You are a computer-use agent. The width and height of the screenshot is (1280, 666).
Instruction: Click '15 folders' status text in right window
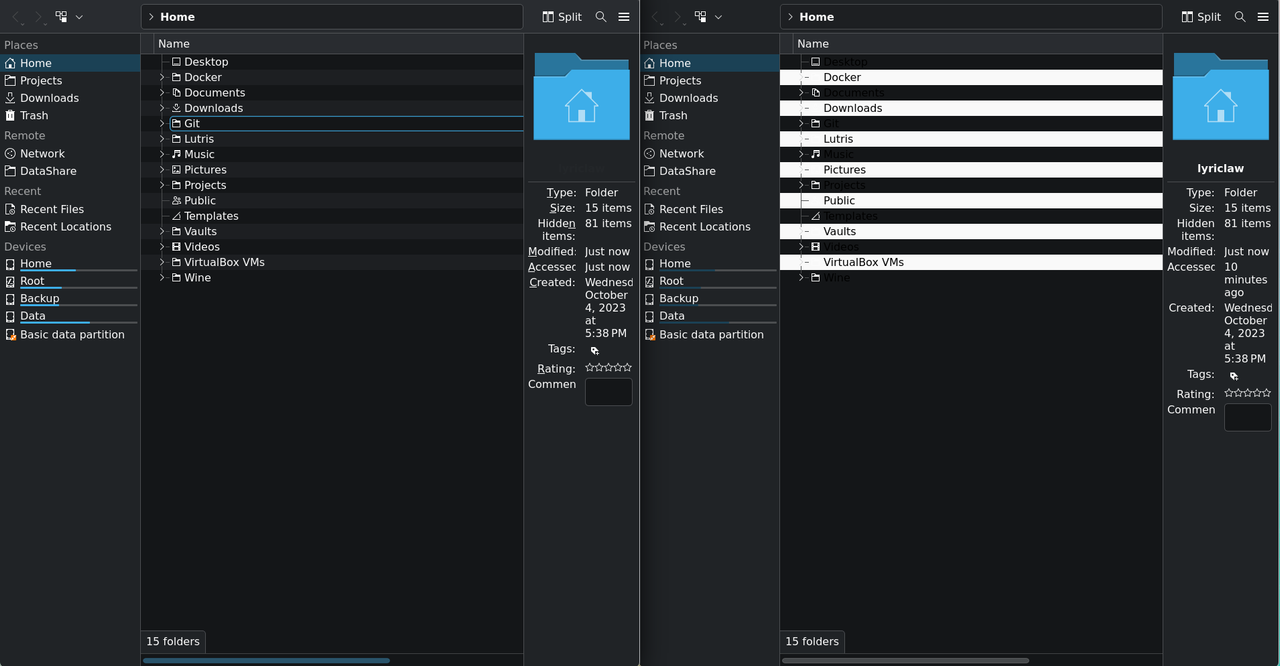(812, 642)
